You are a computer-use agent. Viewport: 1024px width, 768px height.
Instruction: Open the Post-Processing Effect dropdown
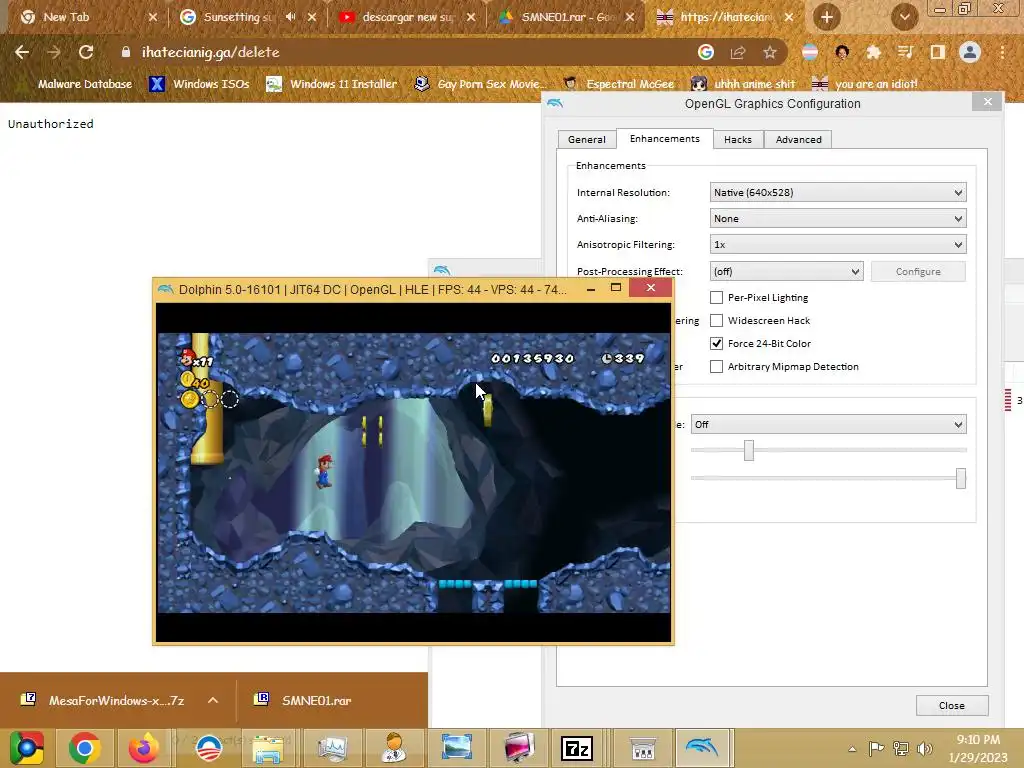coord(786,271)
